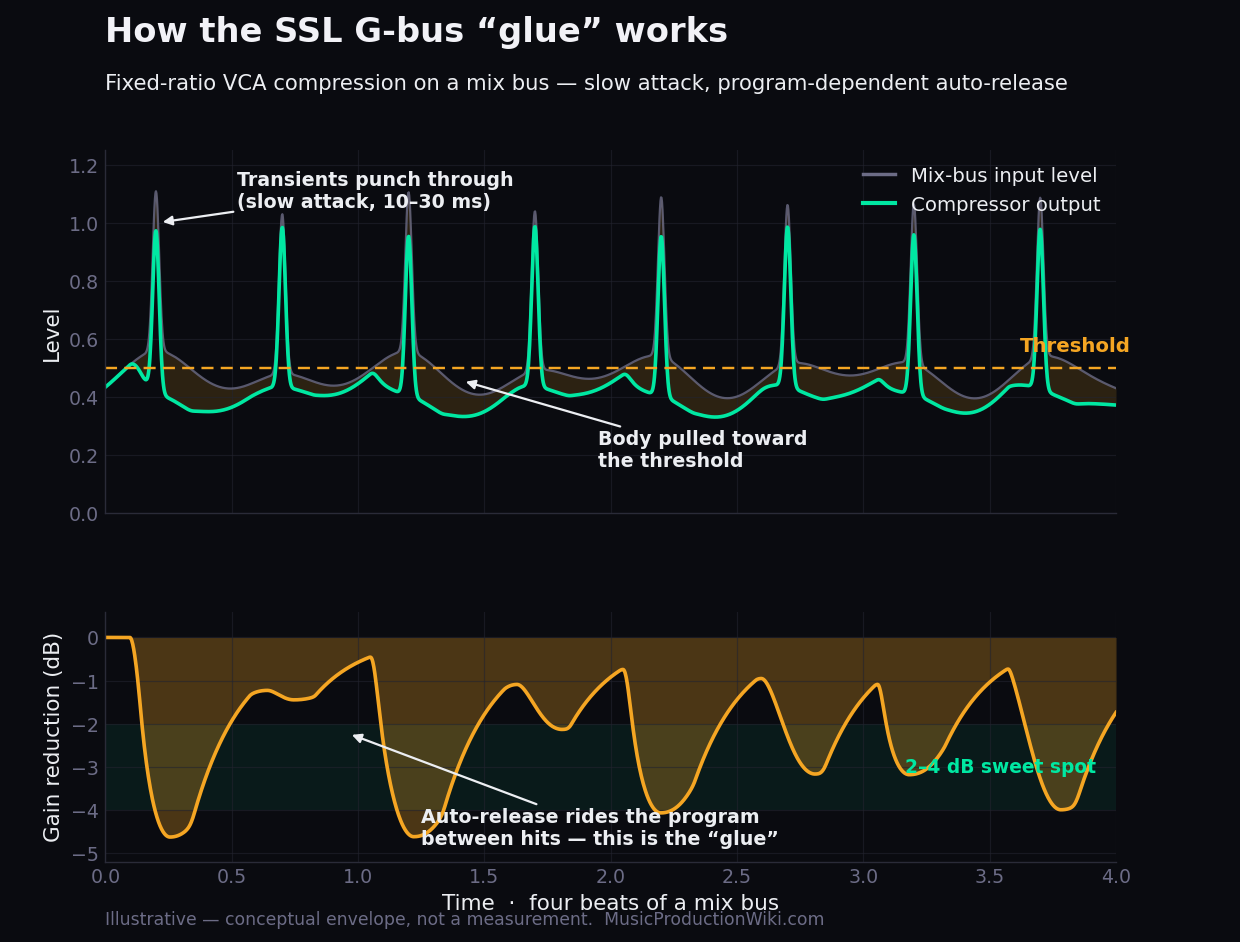1240x942 pixels.
Task: Click the "−5" tick on gain reduction axis
Action: (x=87, y=854)
